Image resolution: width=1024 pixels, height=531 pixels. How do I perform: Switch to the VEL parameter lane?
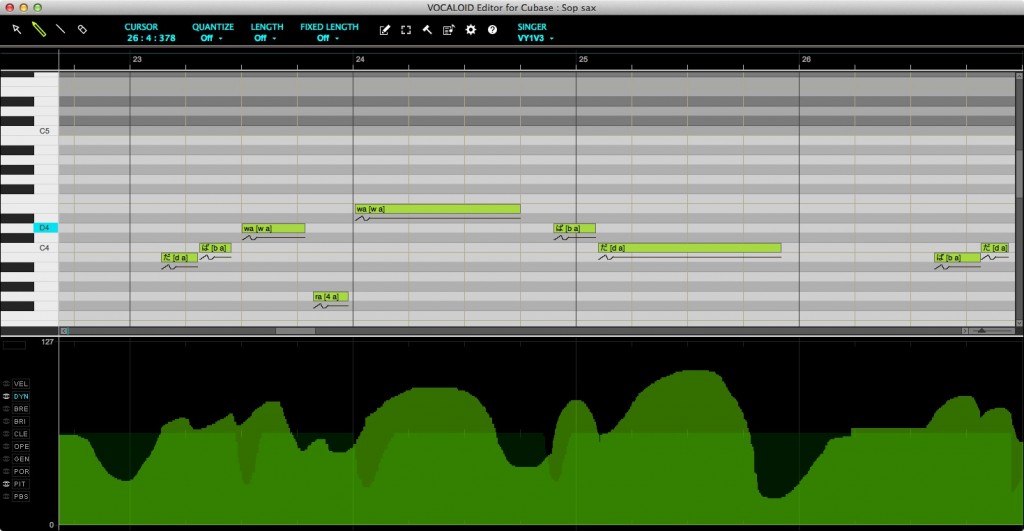pos(21,384)
